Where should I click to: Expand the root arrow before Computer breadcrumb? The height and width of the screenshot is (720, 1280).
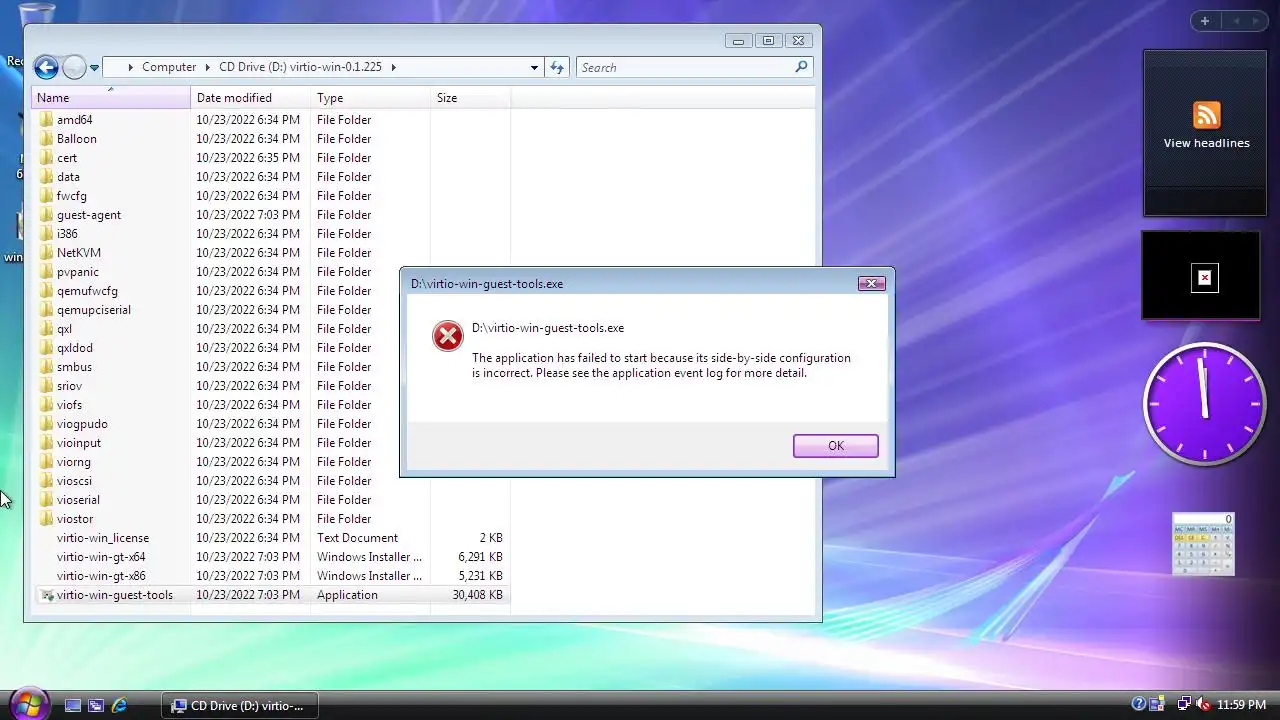click(x=131, y=67)
